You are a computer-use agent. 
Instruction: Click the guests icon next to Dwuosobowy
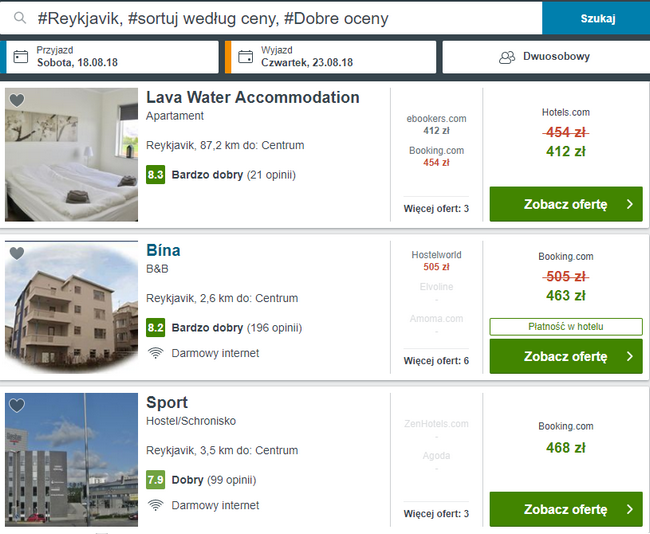tap(507, 57)
